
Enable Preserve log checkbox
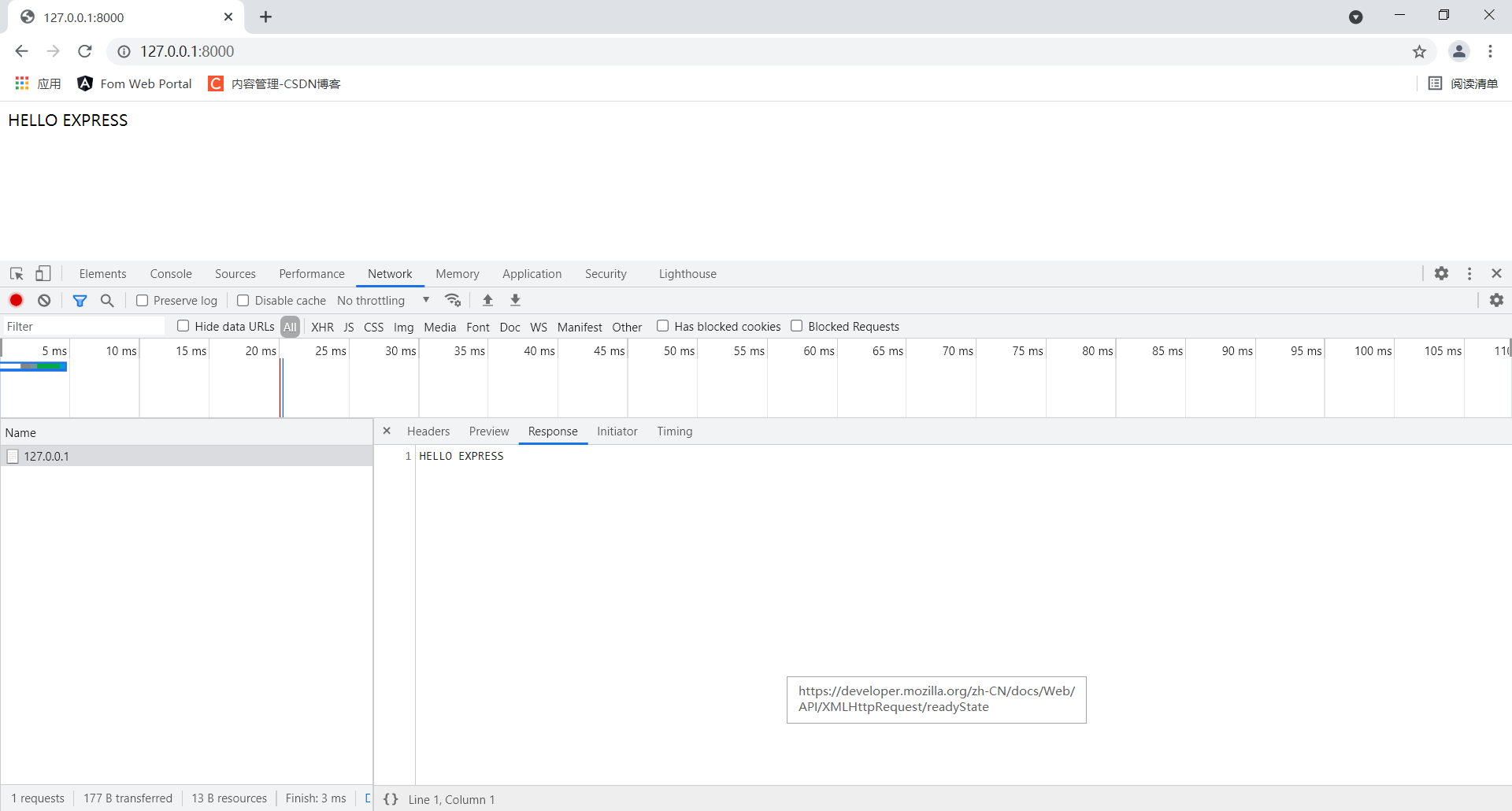click(x=142, y=300)
